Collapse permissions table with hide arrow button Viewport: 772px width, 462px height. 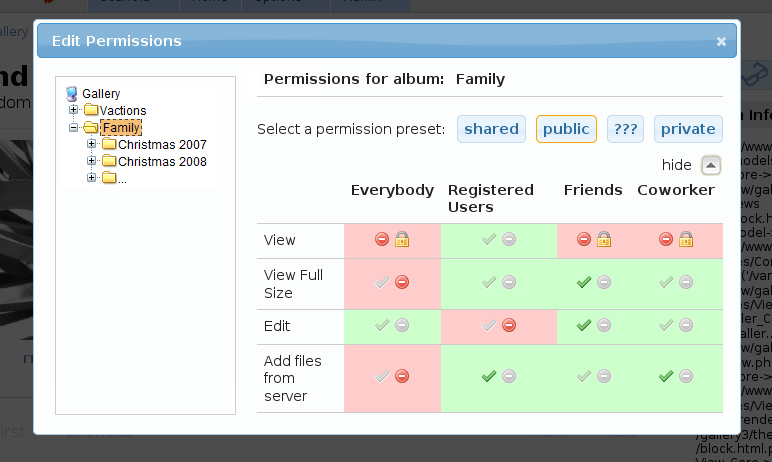pos(710,165)
